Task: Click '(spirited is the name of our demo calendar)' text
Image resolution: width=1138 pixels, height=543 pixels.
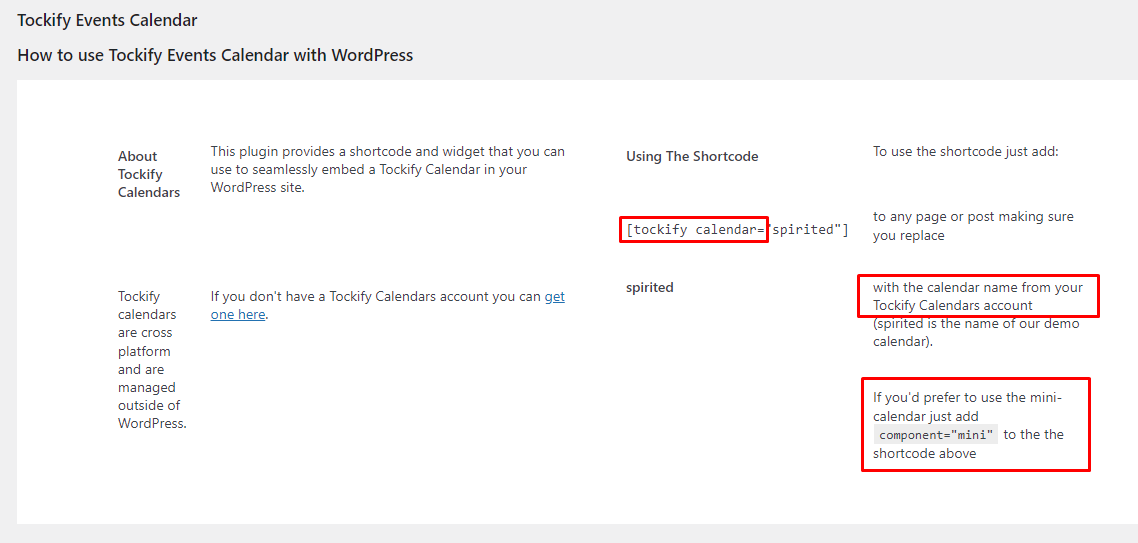Action: (976, 332)
